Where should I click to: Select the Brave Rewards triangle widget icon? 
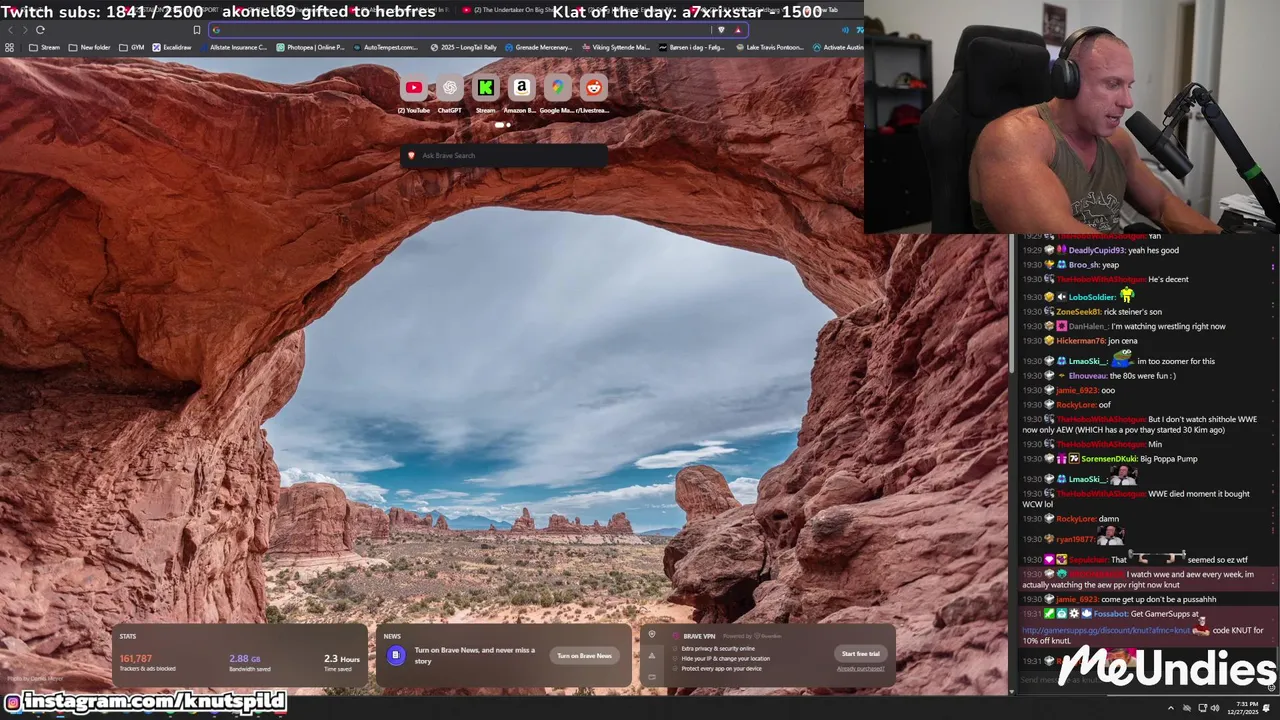click(x=652, y=656)
